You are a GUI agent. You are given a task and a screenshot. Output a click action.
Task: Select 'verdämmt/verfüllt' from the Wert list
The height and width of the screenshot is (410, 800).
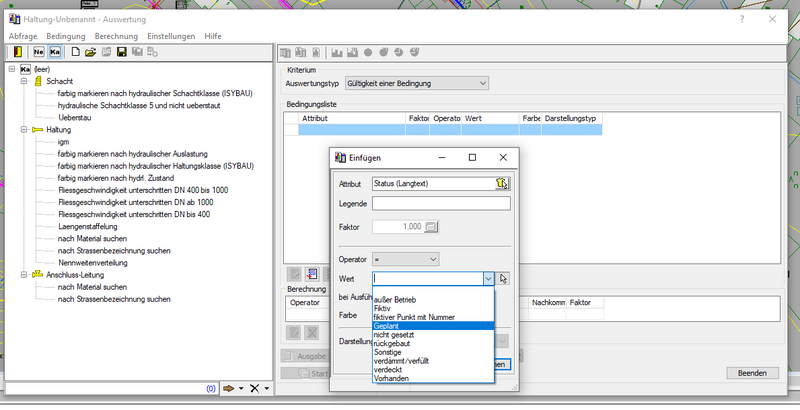click(x=433, y=361)
